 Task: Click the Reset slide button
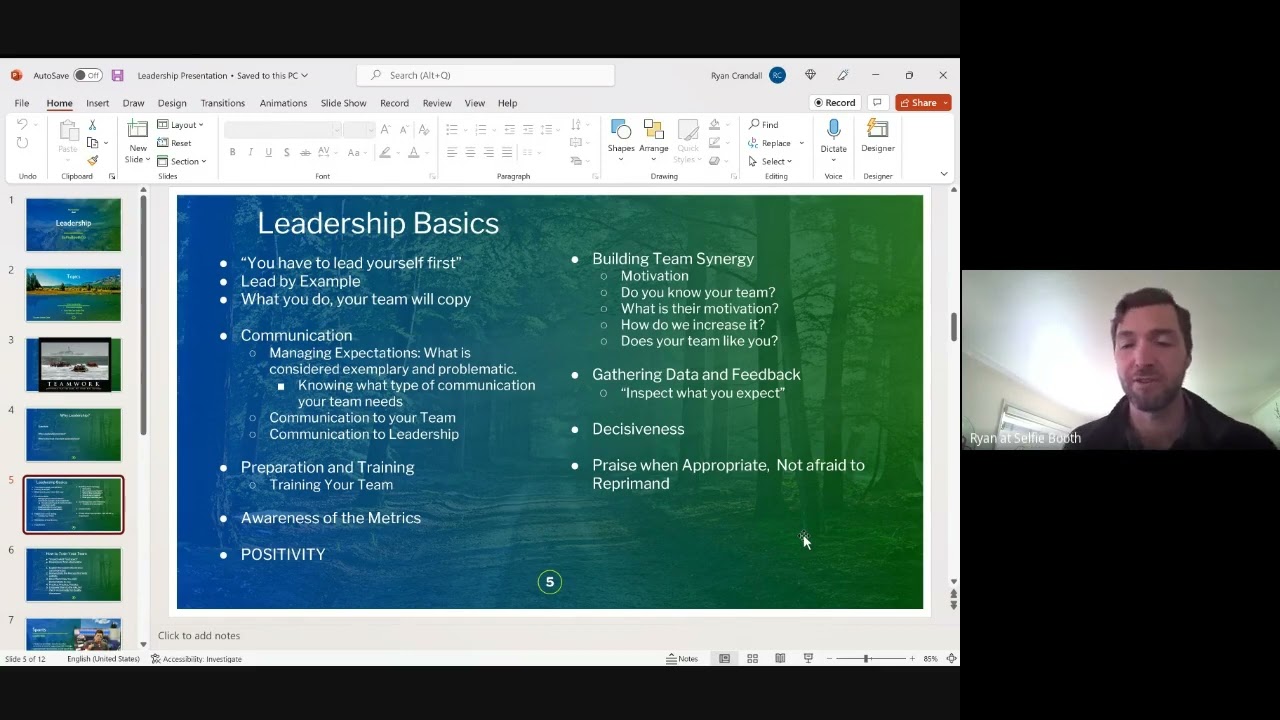[x=174, y=143]
